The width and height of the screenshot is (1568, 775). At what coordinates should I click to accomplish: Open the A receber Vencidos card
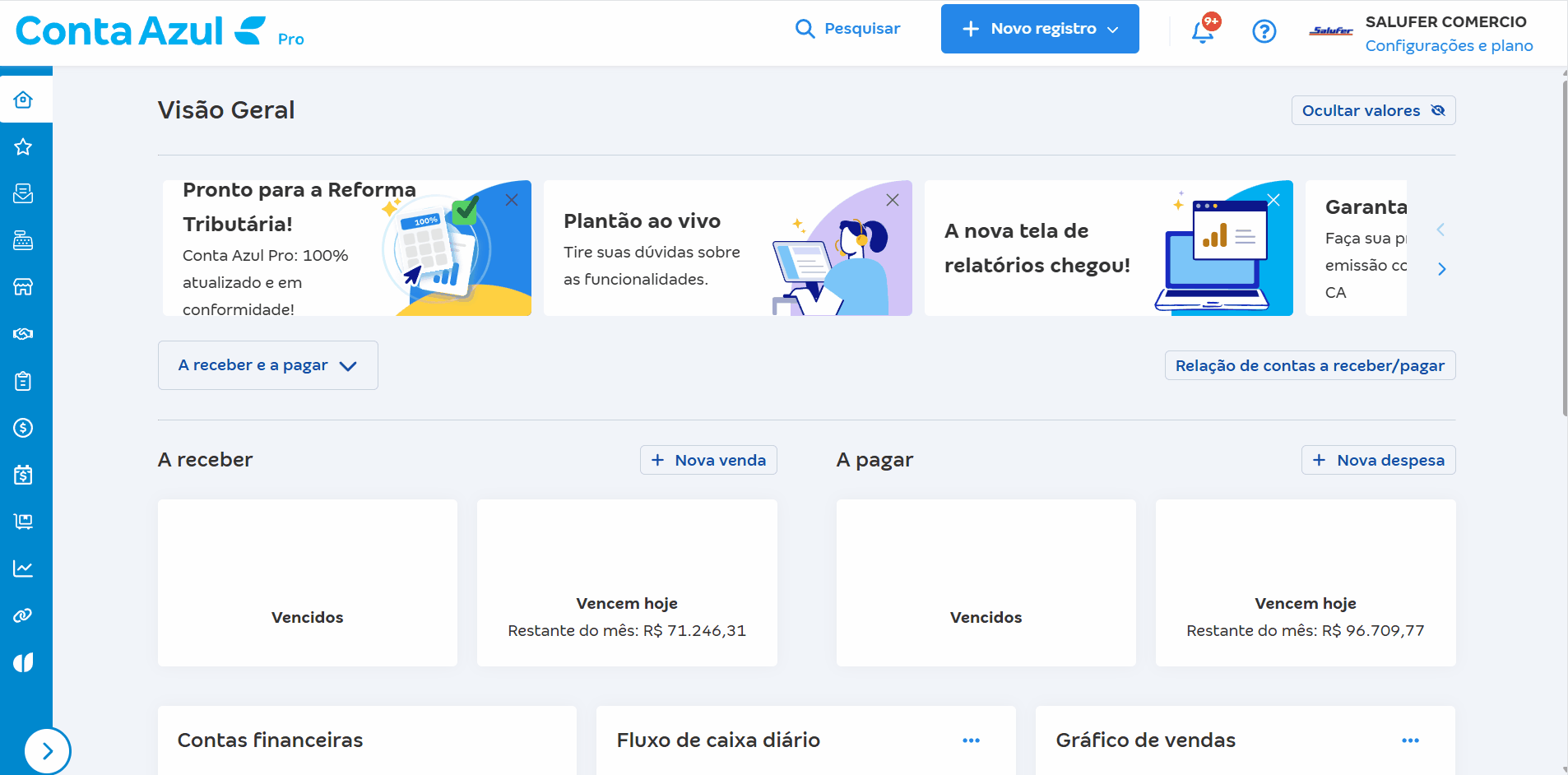[x=308, y=582]
